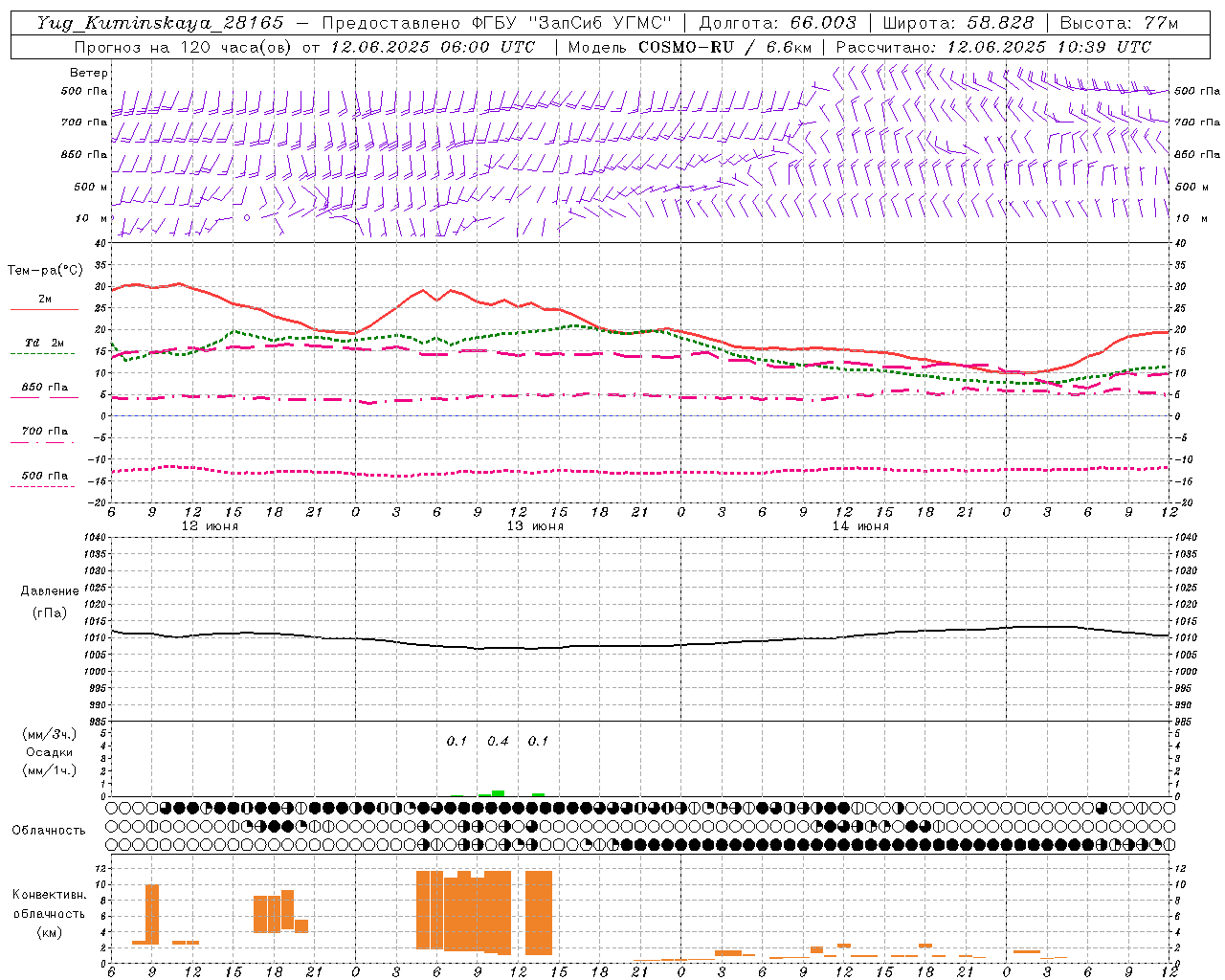
Task: Click the 12 июня date label
Action: tap(210, 526)
